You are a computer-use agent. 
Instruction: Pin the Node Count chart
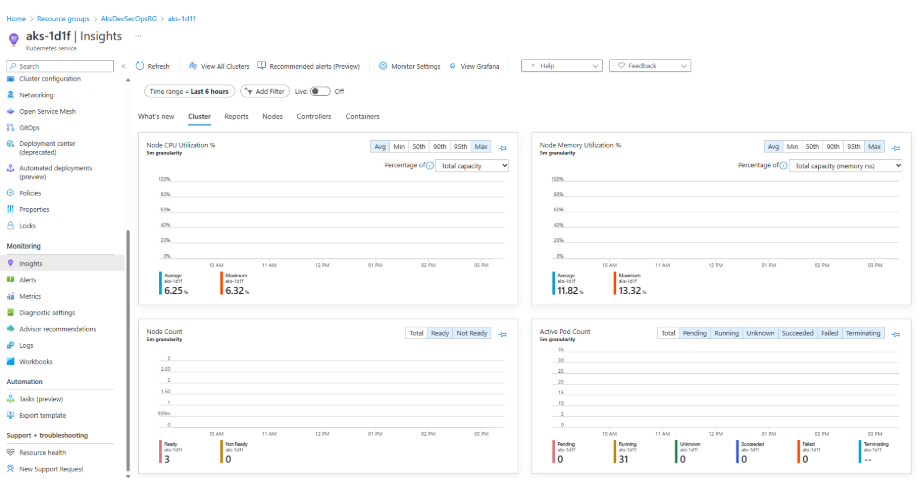pyautogui.click(x=503, y=334)
